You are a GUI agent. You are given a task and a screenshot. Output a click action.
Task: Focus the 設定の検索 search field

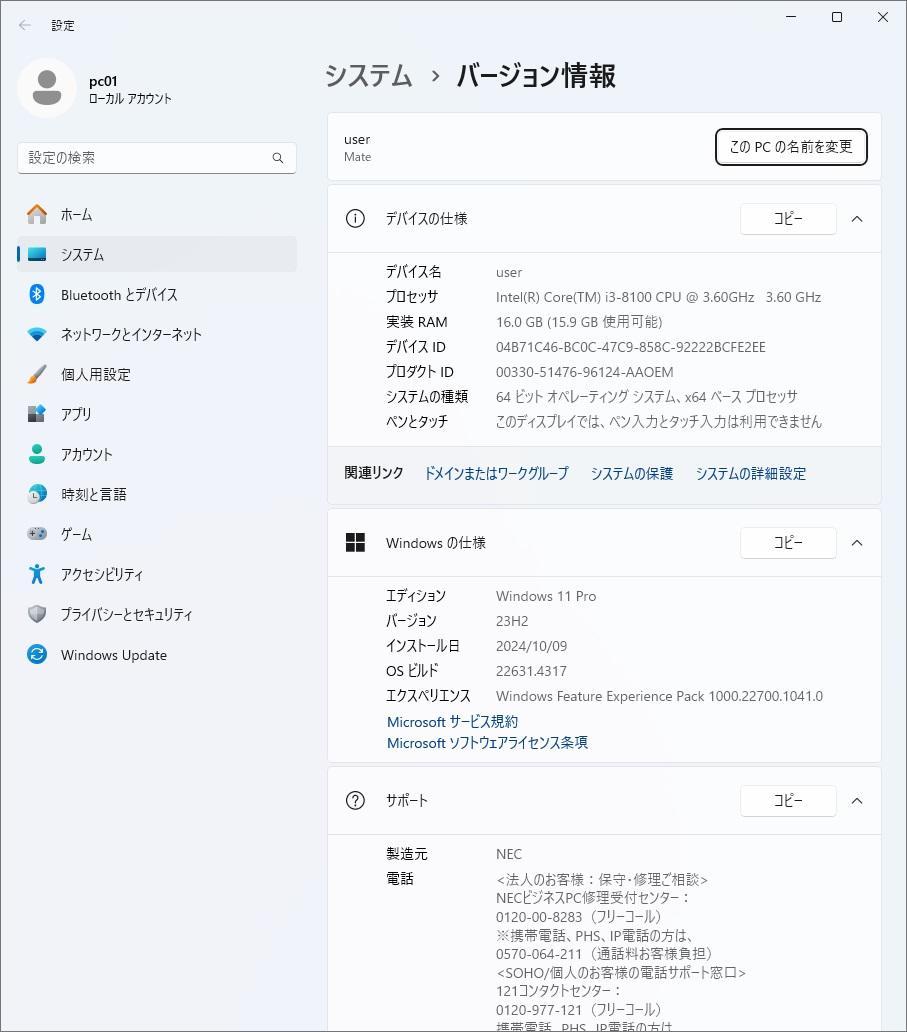pos(157,158)
